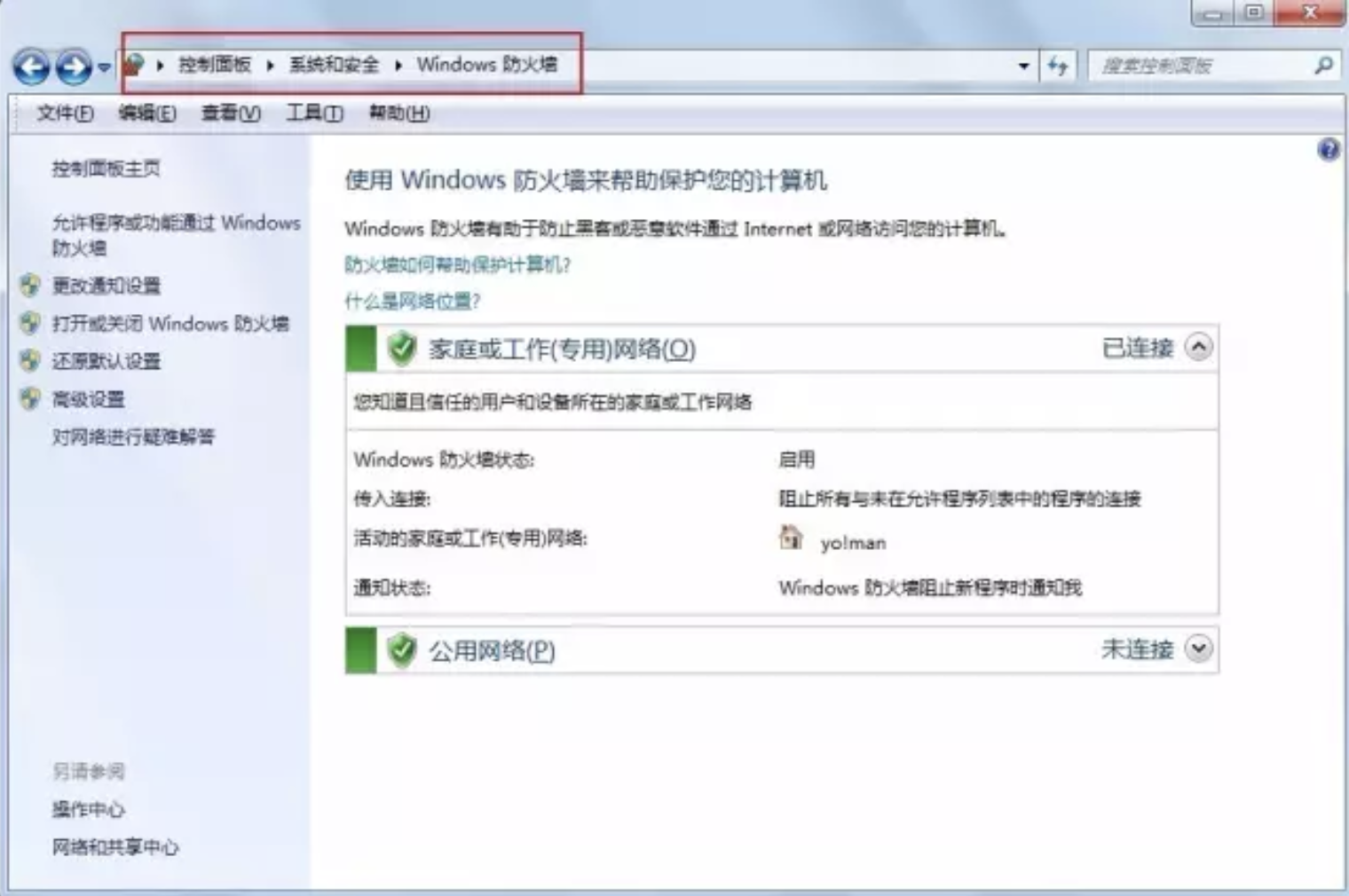Click the house icon beside yo!man
This screenshot has width=1349, height=896.
(x=790, y=538)
